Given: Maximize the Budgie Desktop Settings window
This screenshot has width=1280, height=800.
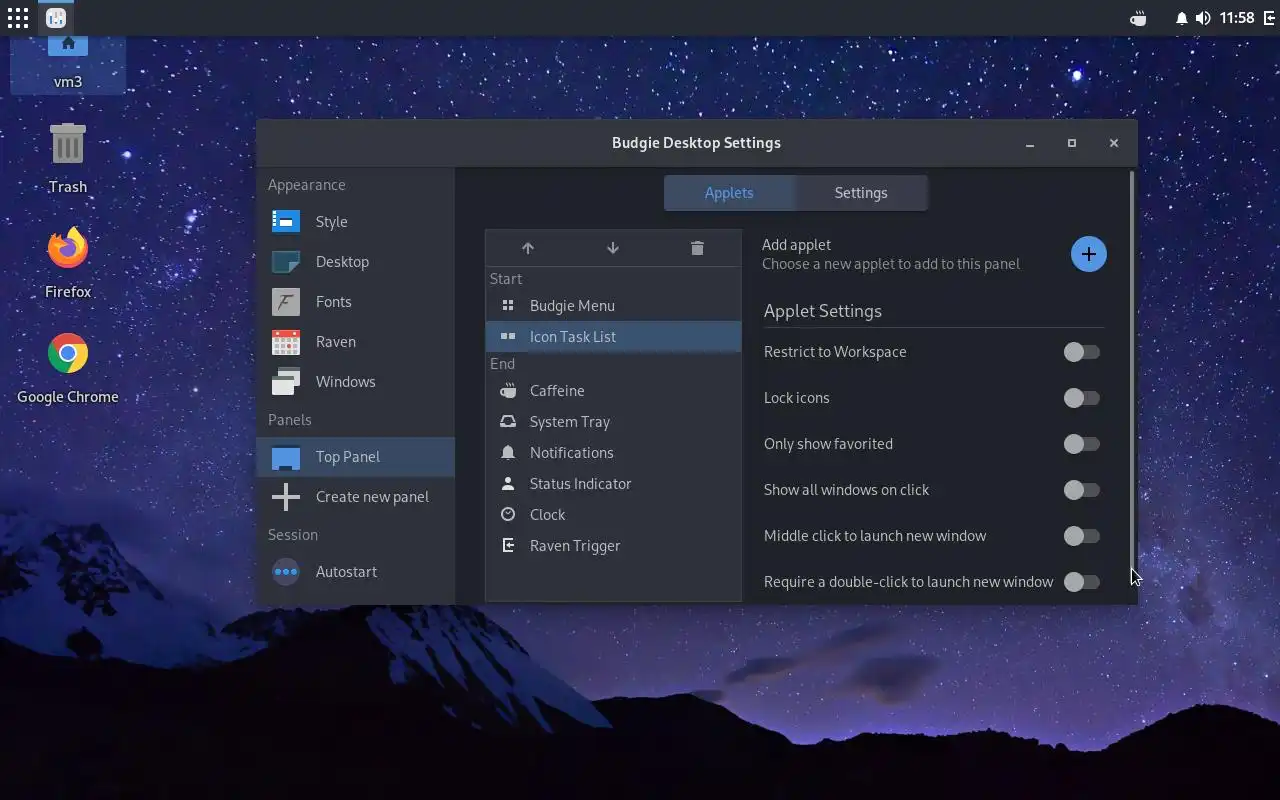Looking at the screenshot, I should tap(1072, 143).
